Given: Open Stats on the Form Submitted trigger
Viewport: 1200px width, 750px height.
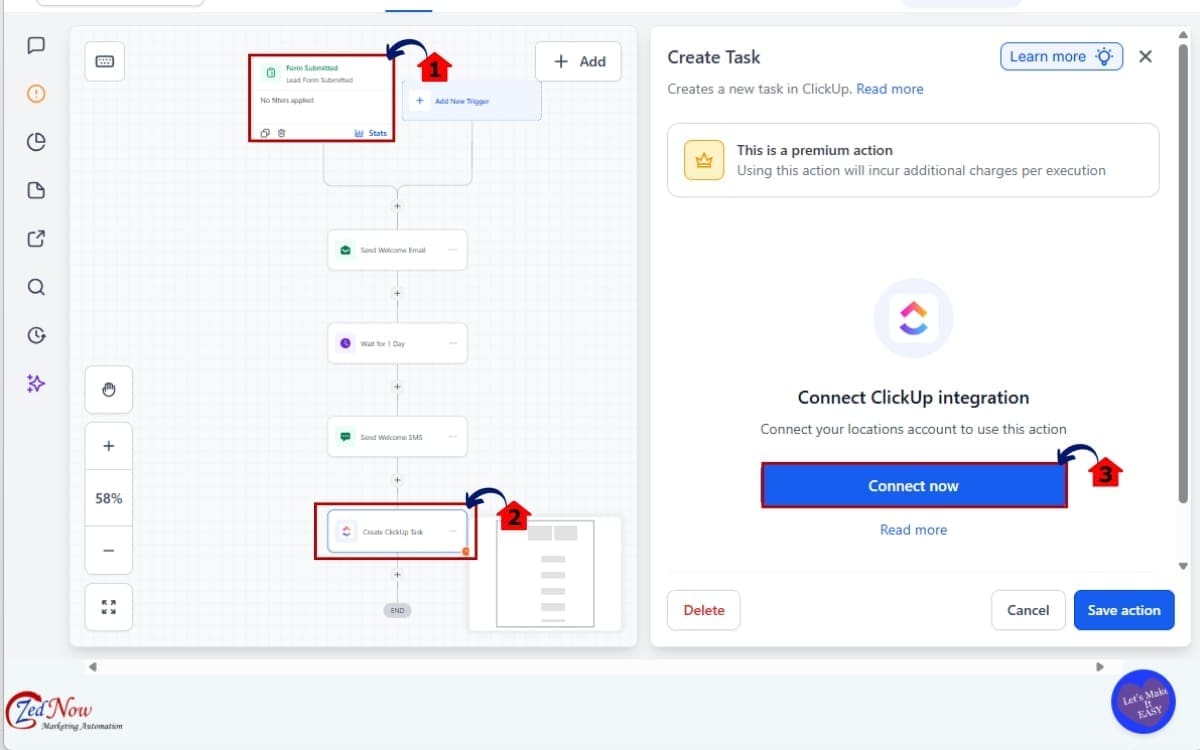Looking at the screenshot, I should 371,133.
